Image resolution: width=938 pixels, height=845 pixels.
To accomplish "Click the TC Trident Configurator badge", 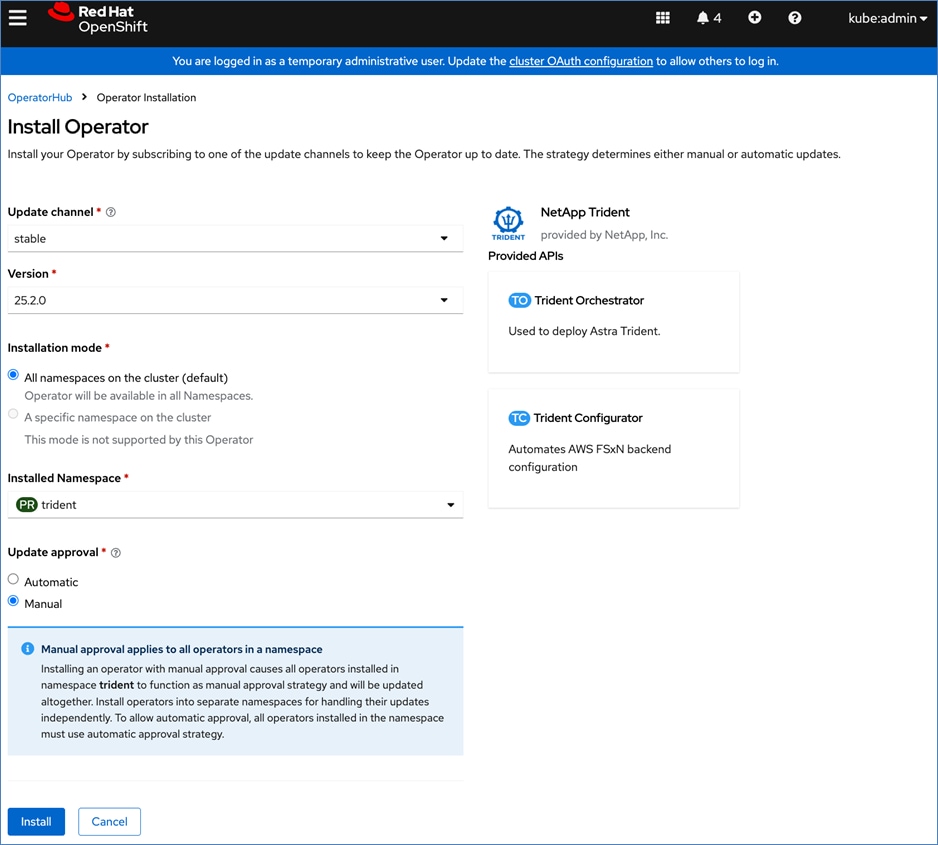I will click(x=519, y=418).
